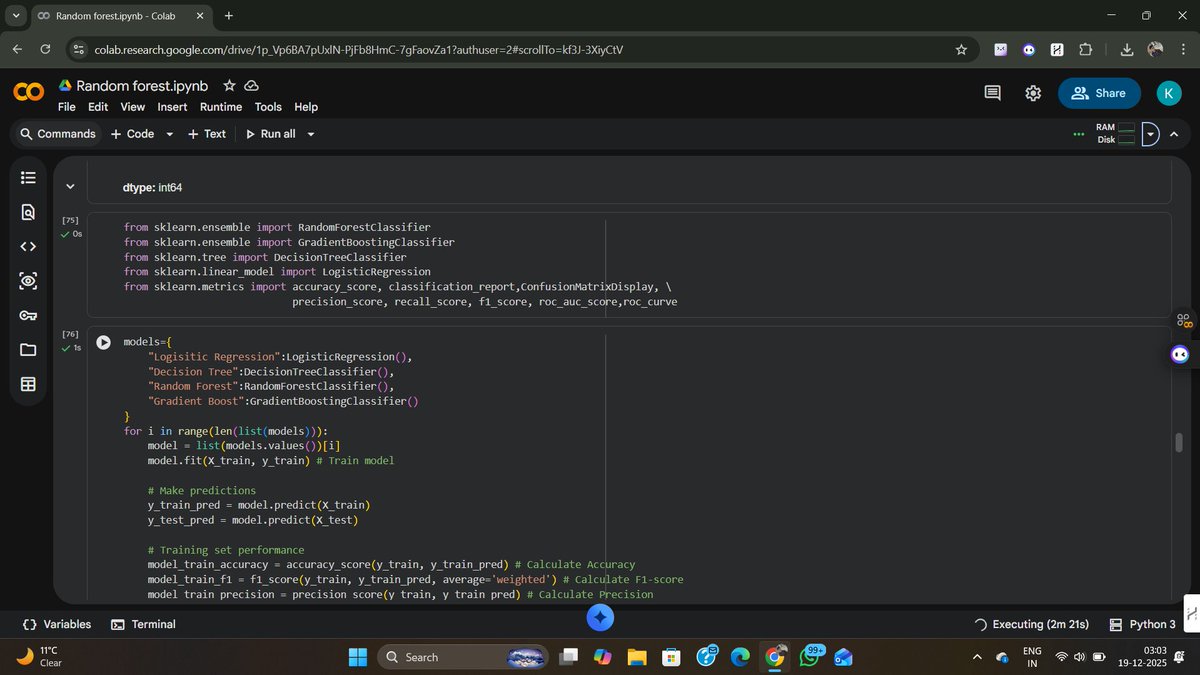This screenshot has width=1200, height=675.
Task: Open notebook comments icon
Action: tap(992, 93)
